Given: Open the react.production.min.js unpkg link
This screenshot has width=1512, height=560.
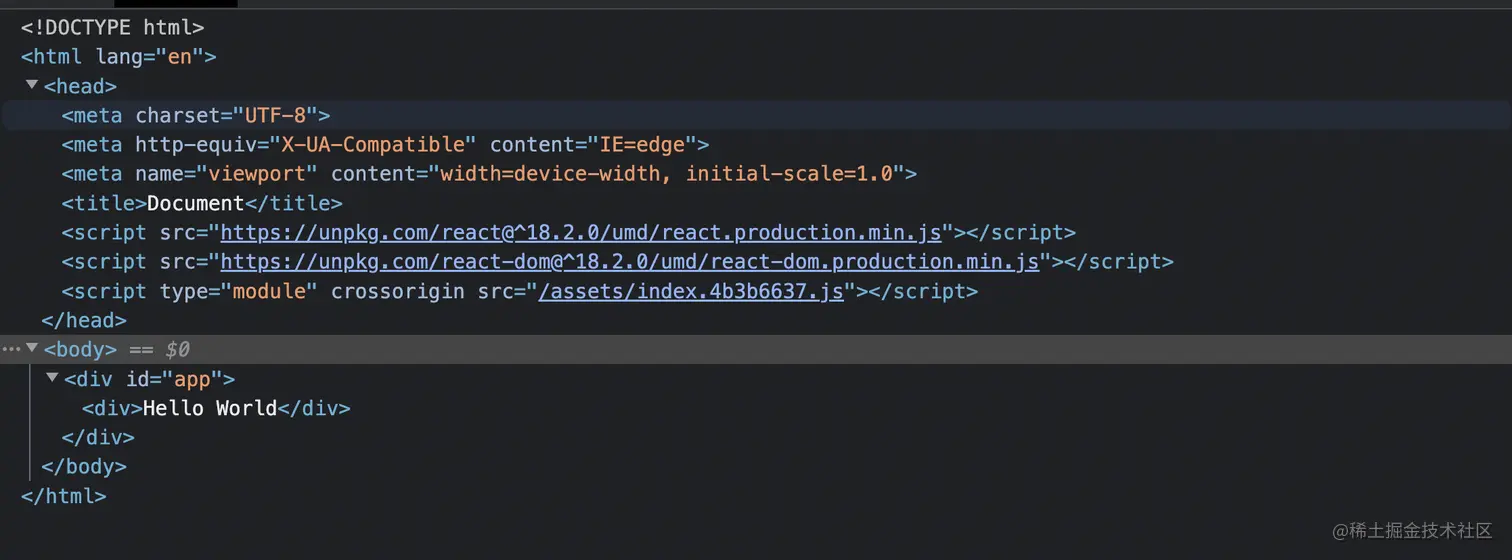Looking at the screenshot, I should coord(581,232).
